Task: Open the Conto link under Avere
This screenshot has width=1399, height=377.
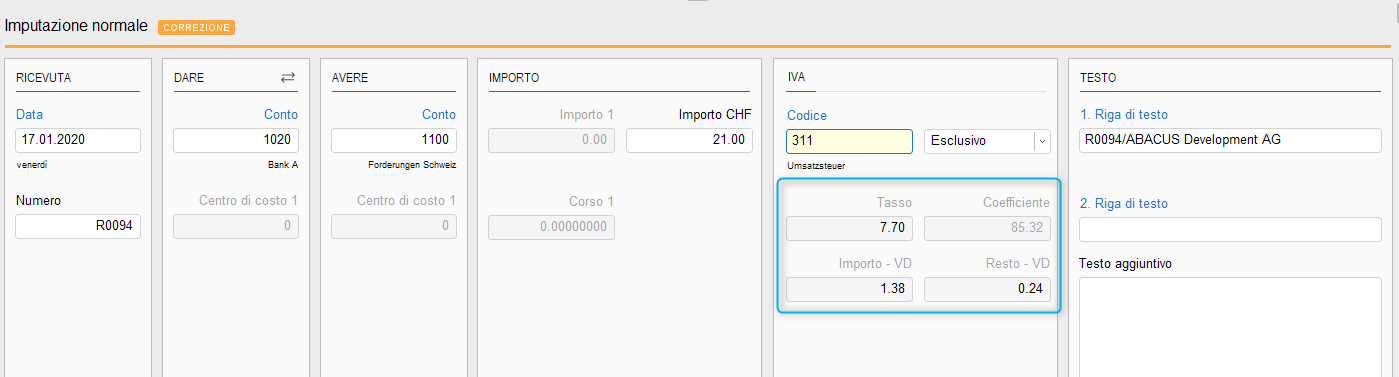Action: [x=439, y=115]
